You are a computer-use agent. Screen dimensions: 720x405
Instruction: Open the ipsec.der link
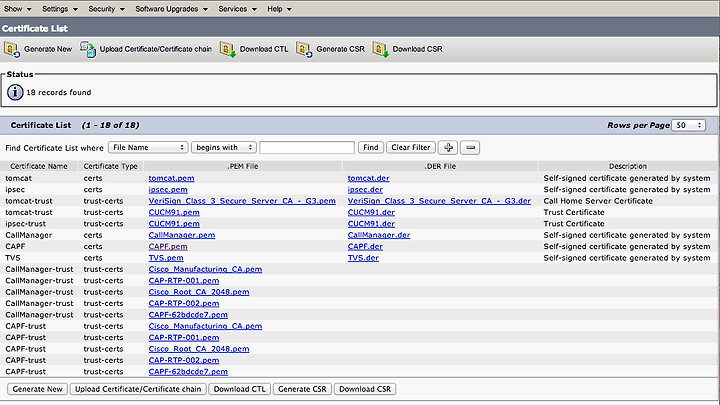pyautogui.click(x=365, y=190)
